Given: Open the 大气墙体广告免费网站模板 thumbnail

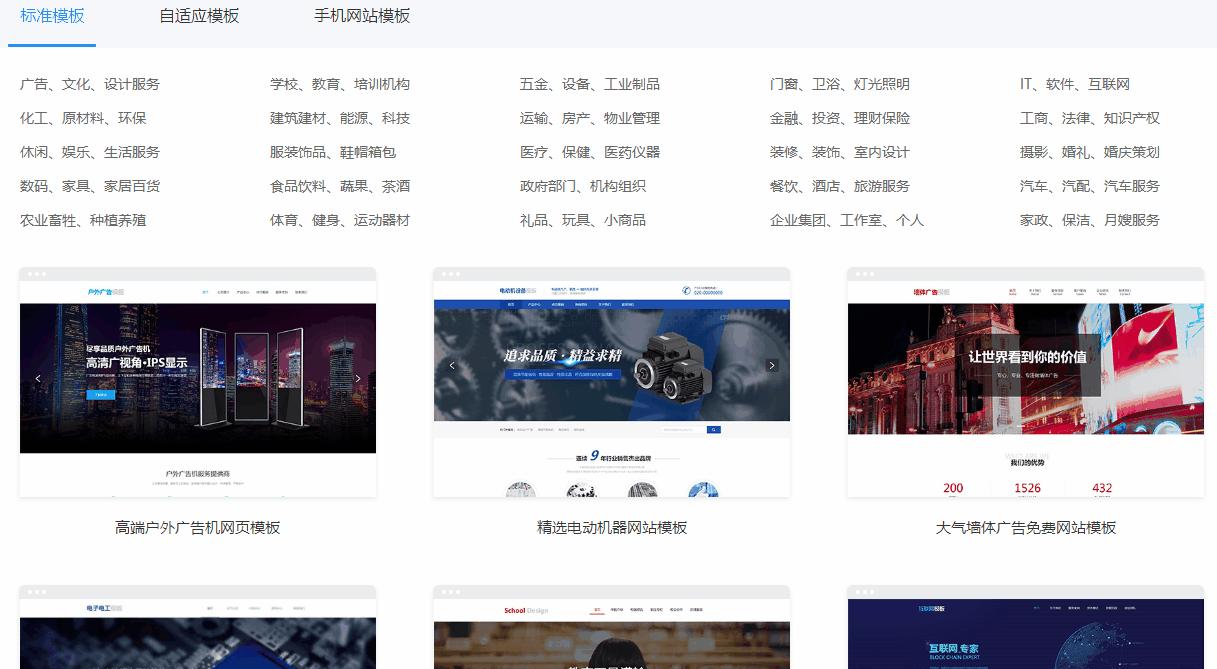Looking at the screenshot, I should (x=1025, y=382).
